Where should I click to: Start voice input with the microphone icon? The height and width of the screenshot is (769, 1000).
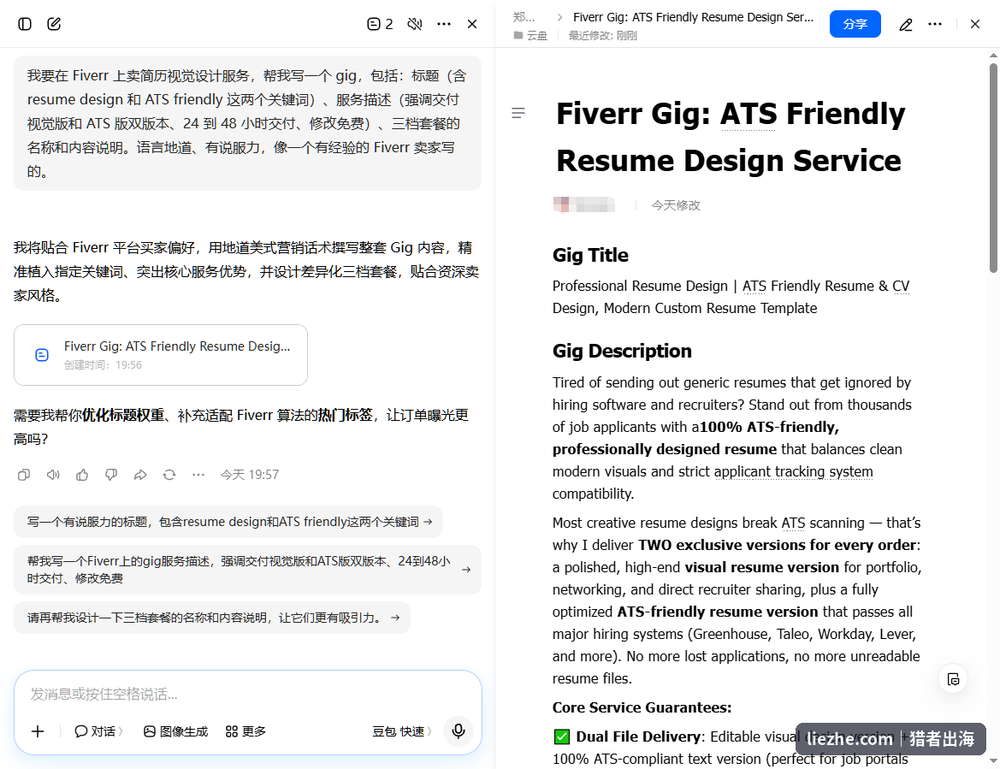458,731
